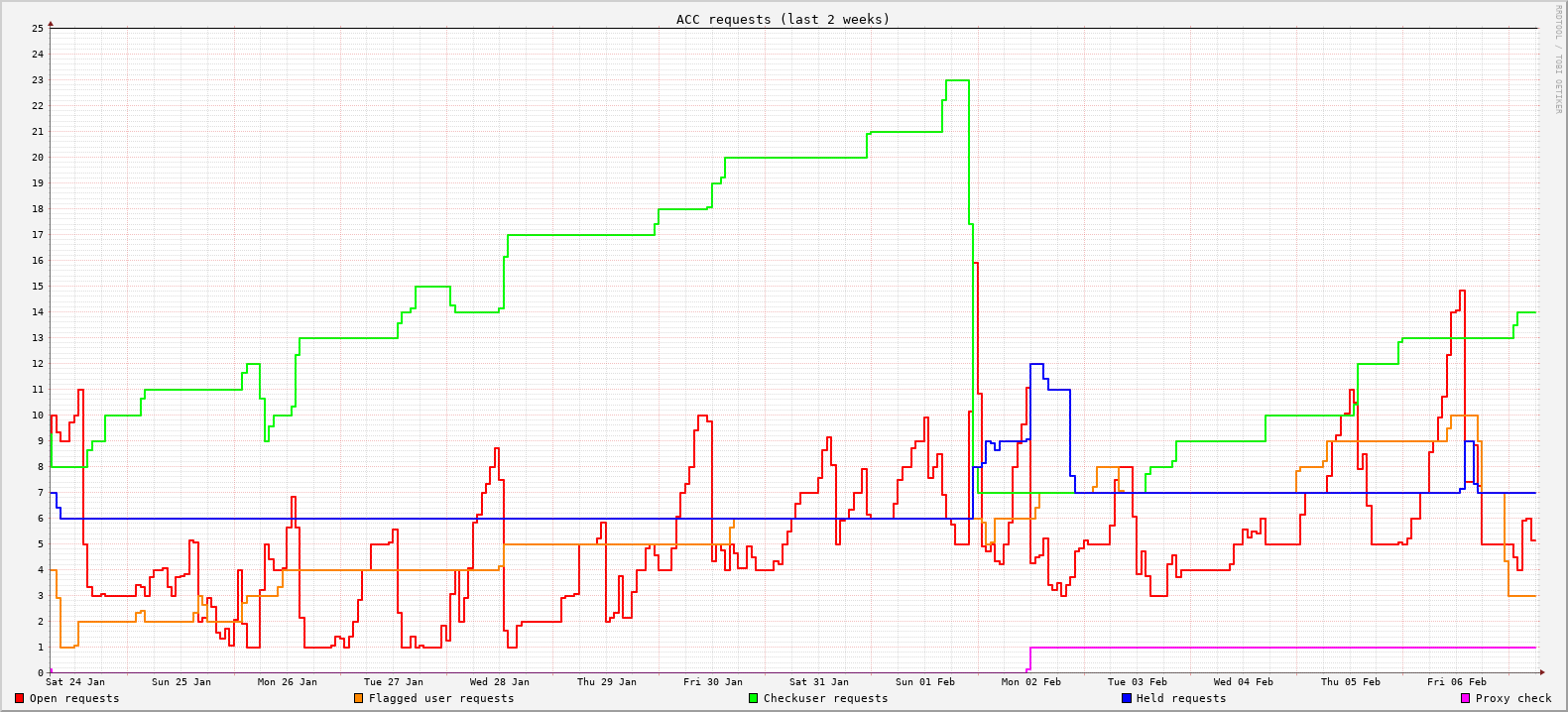Click the "Sun 01 Feb" x-axis date label
The width and height of the screenshot is (1568, 712).
click(x=924, y=681)
